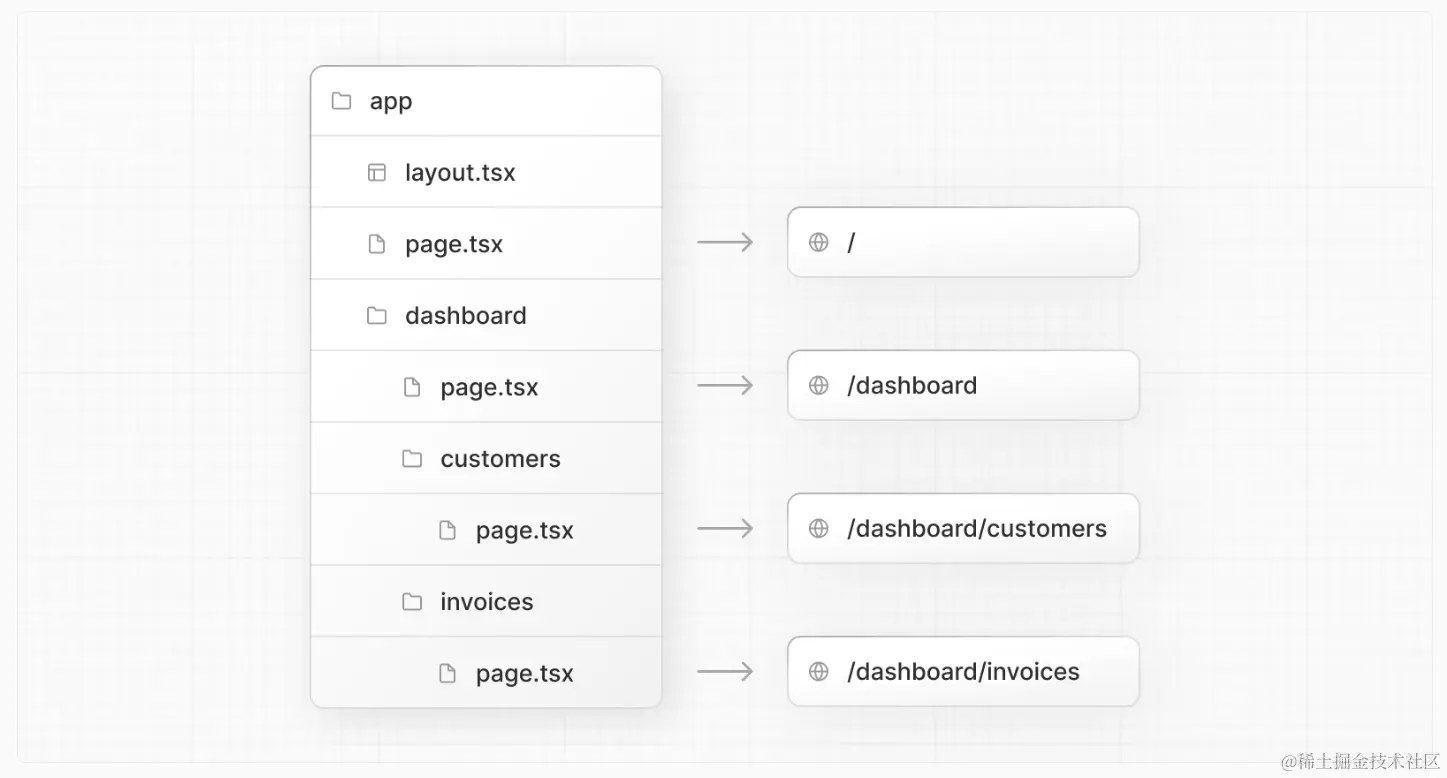The image size is (1447, 778).
Task: Select the invoices folder name
Action: click(x=486, y=602)
